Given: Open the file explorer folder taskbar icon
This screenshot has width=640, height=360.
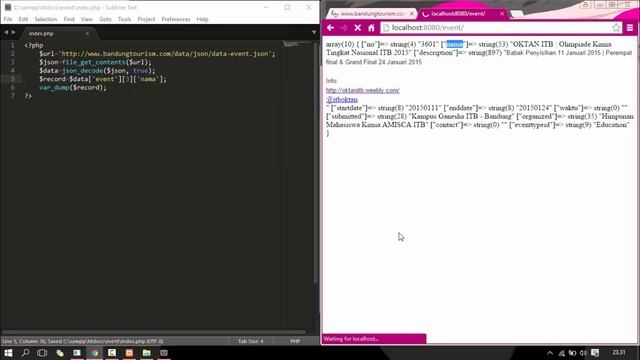Looking at the screenshot, I should point(147,353).
